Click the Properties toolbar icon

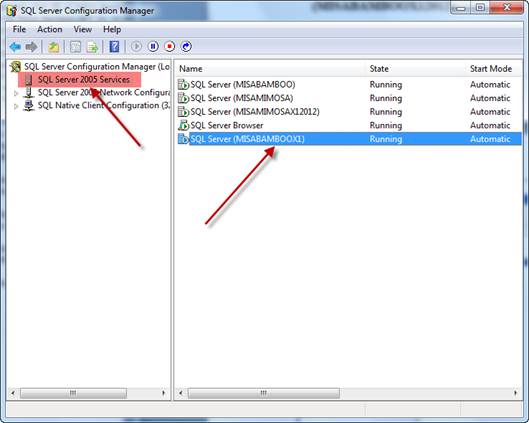[75, 47]
